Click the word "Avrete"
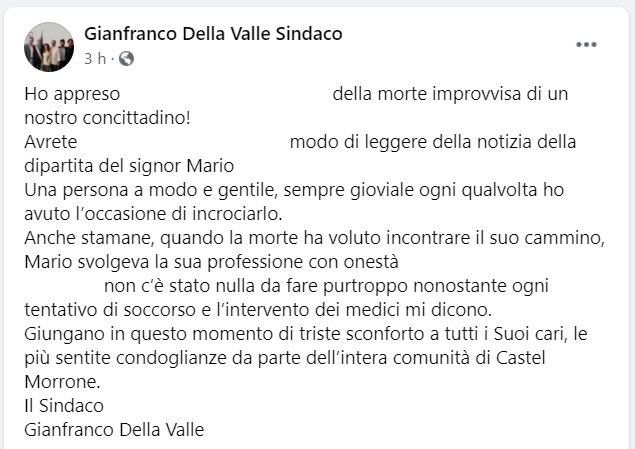 click(x=50, y=141)
